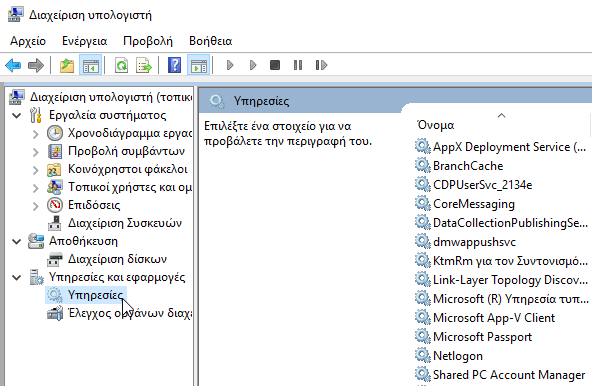Select the KtmRm για τον Συντονισμό service

510,261
